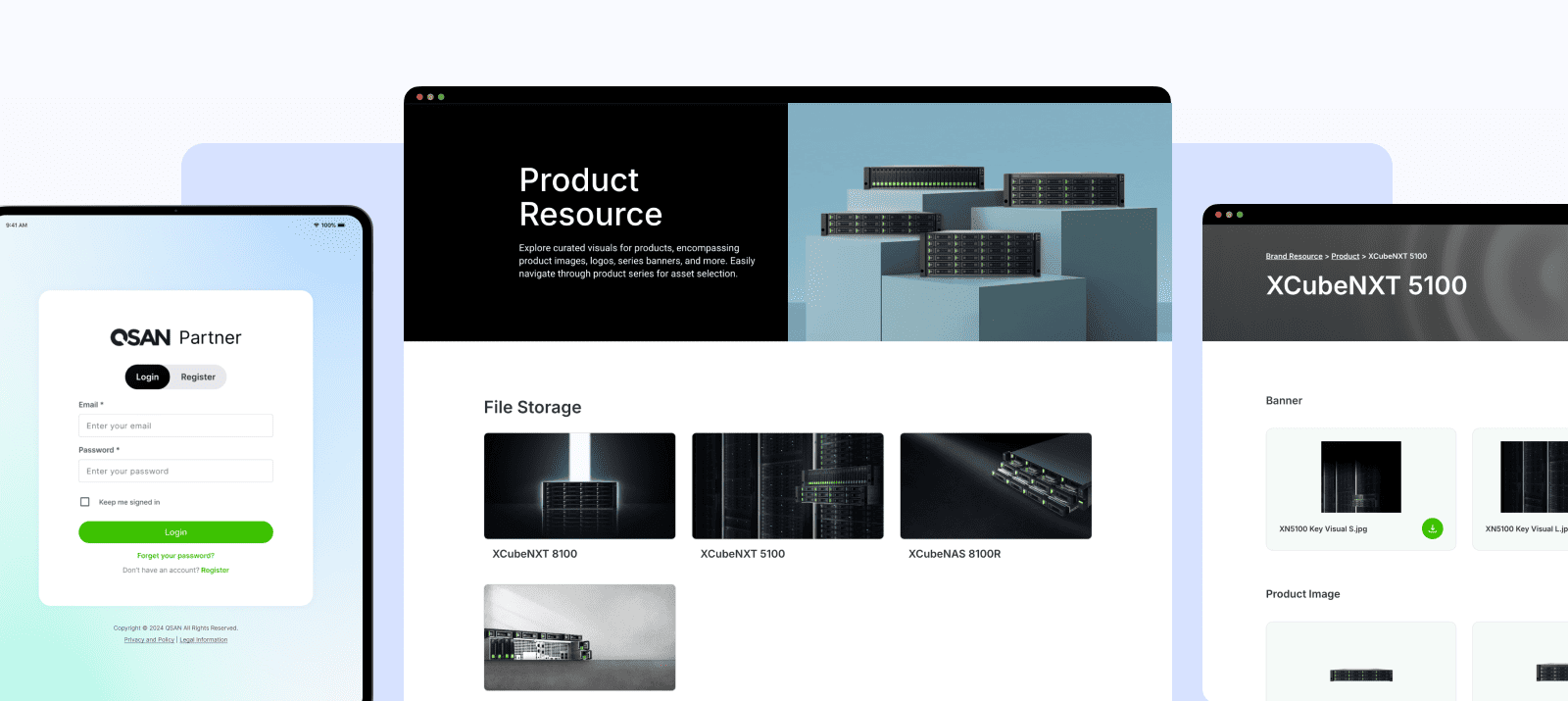Screen dimensions: 1568x701
Task: Open the Privacy and Policy link
Action: [149, 640]
